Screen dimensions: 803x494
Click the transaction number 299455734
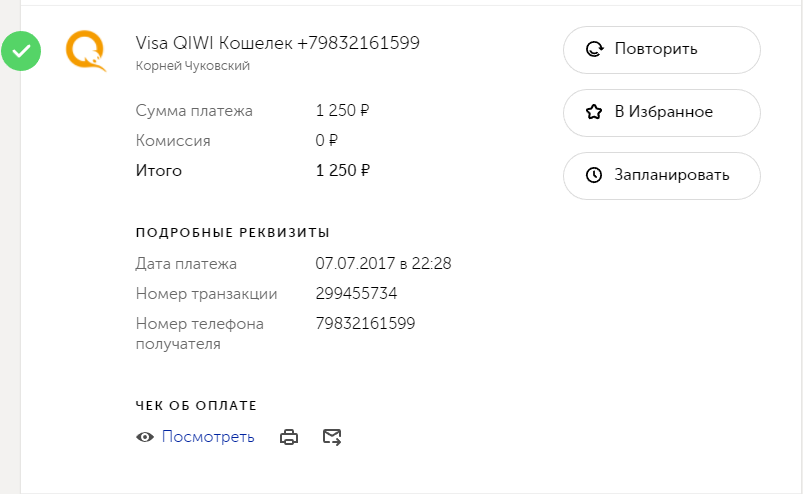[x=357, y=294]
